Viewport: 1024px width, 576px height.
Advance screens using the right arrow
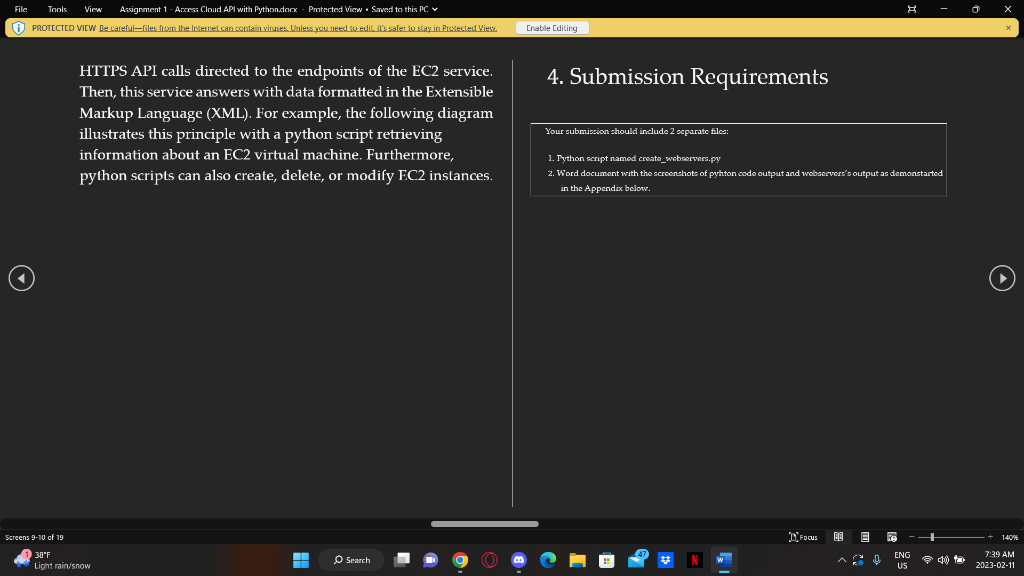[x=1002, y=278]
